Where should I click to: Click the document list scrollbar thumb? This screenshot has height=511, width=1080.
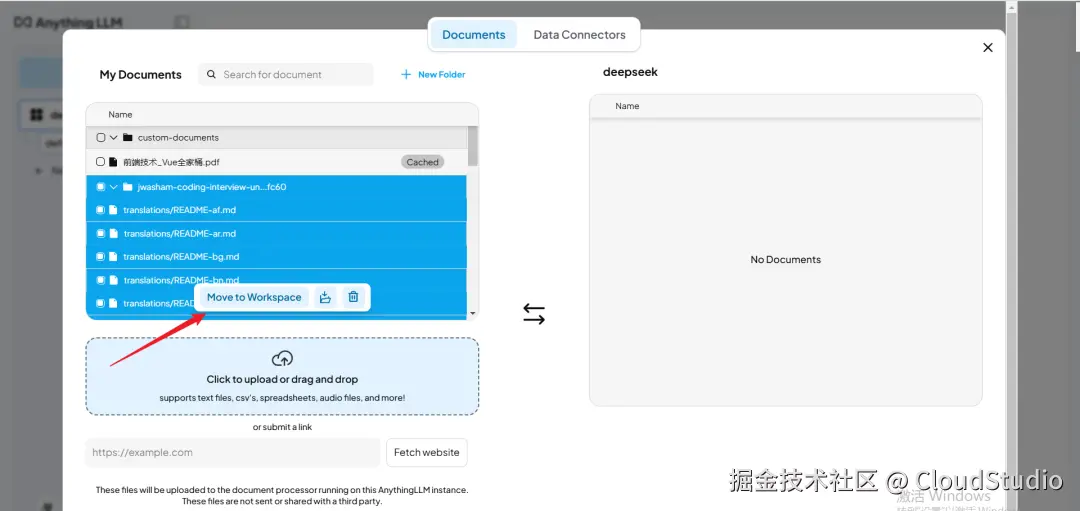coord(472,146)
